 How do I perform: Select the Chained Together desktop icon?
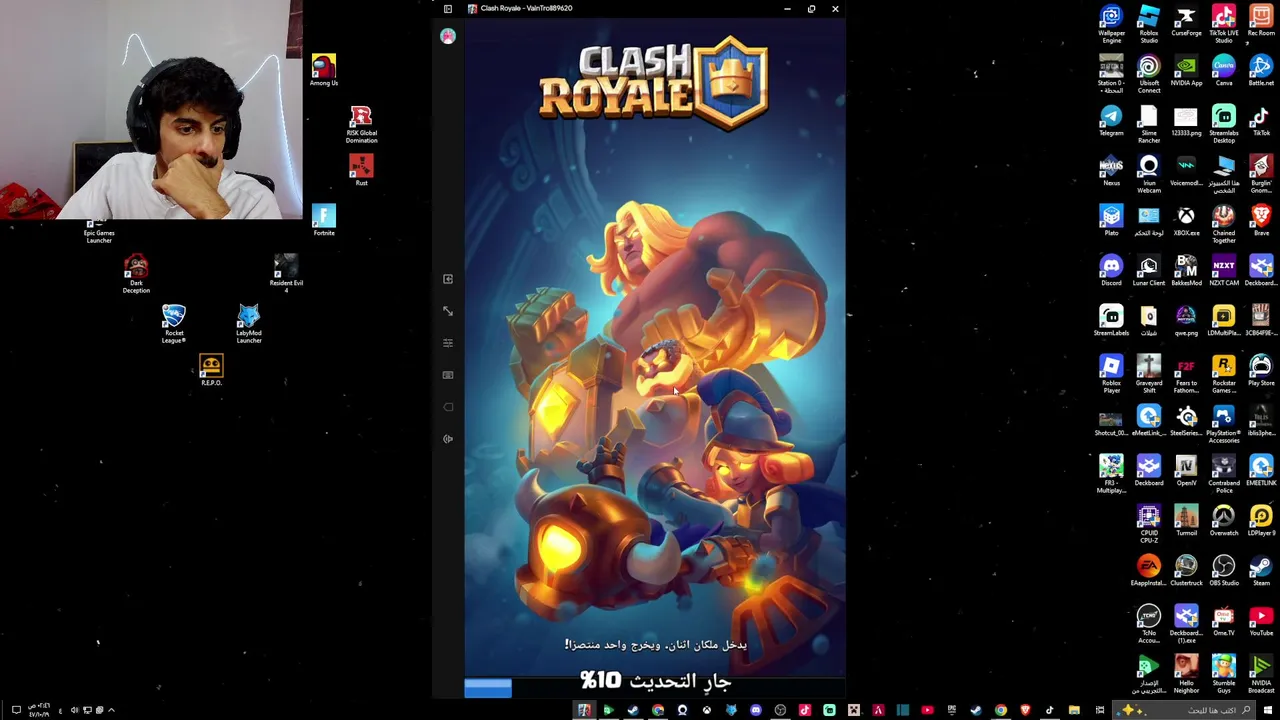[x=1224, y=224]
